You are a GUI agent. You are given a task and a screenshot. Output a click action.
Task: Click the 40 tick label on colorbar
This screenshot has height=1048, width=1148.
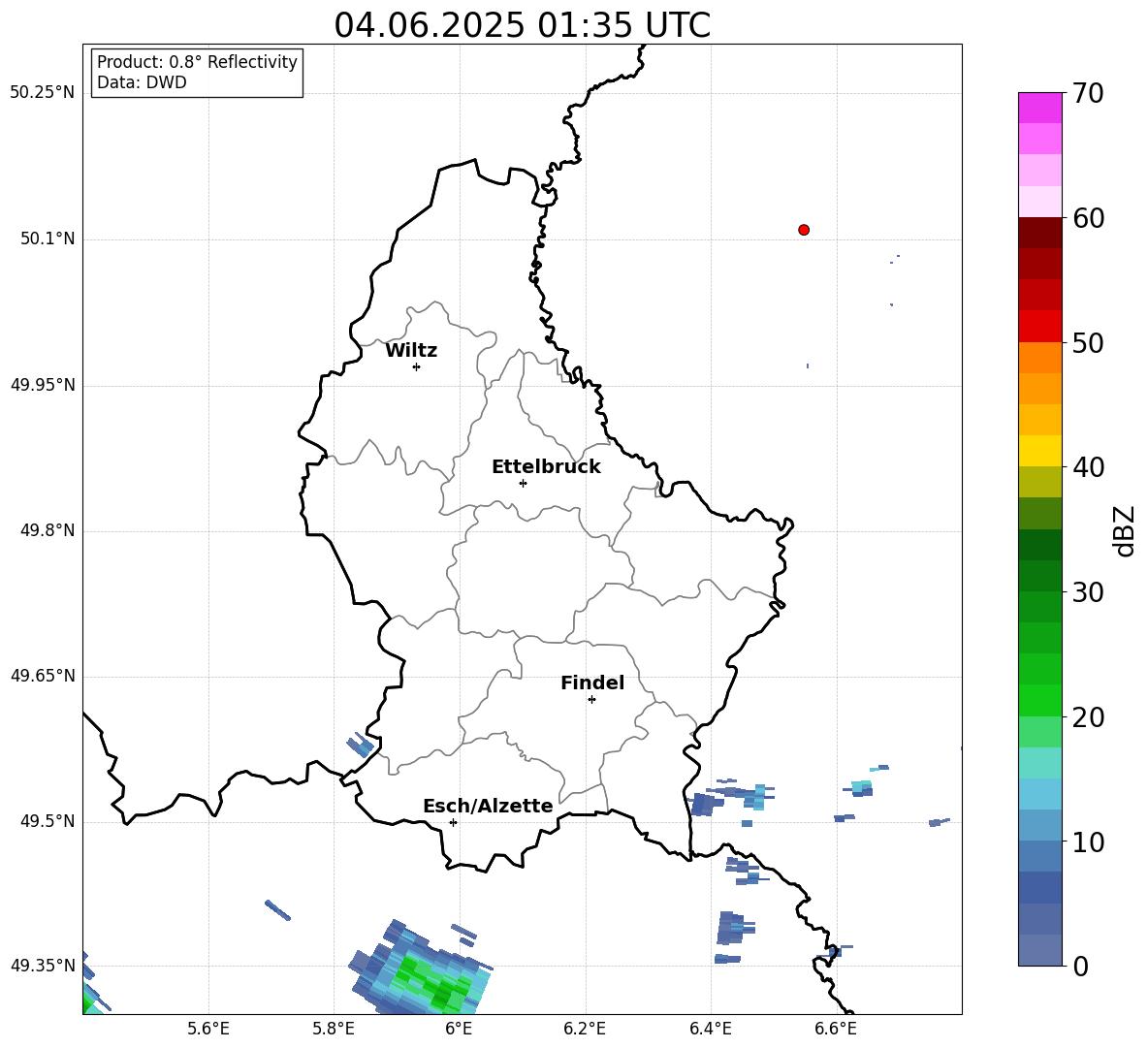1088,467
